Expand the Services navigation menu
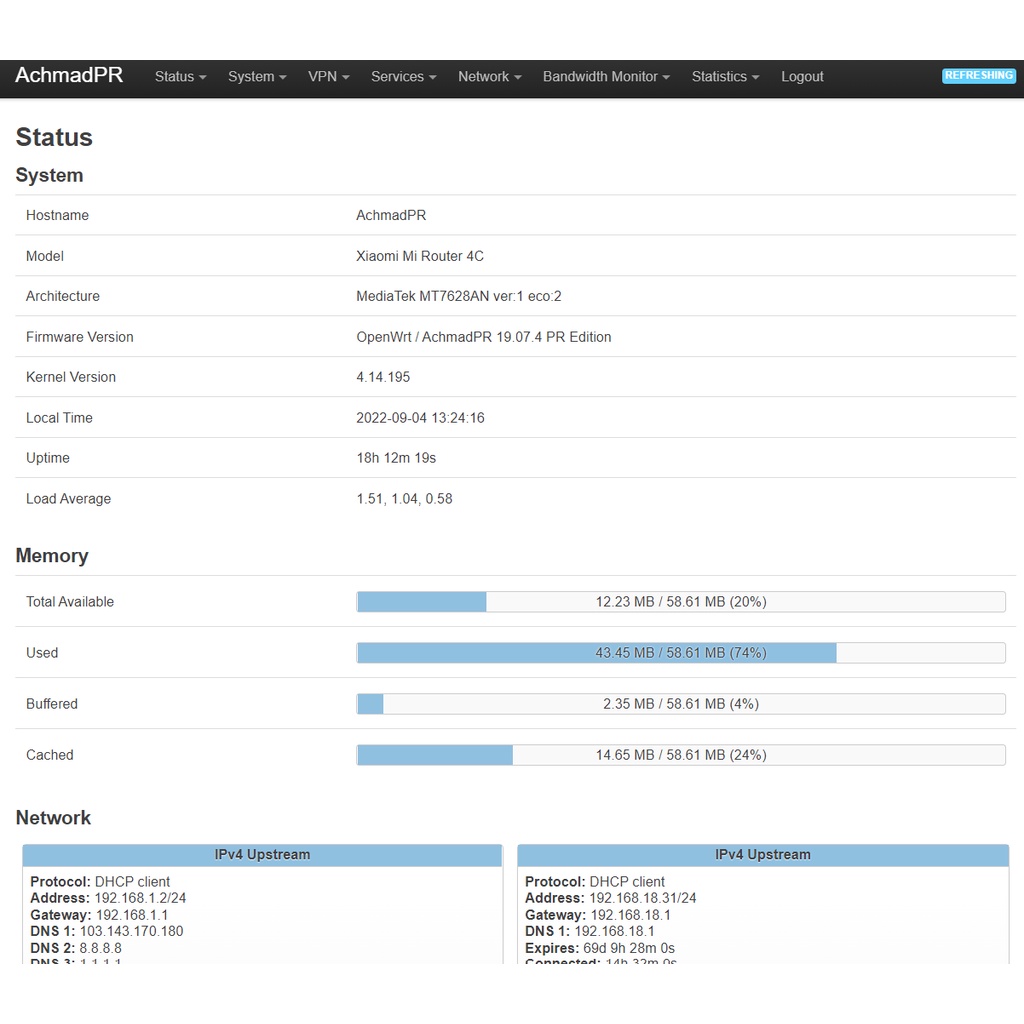The width and height of the screenshot is (1024, 1024). pyautogui.click(x=403, y=77)
